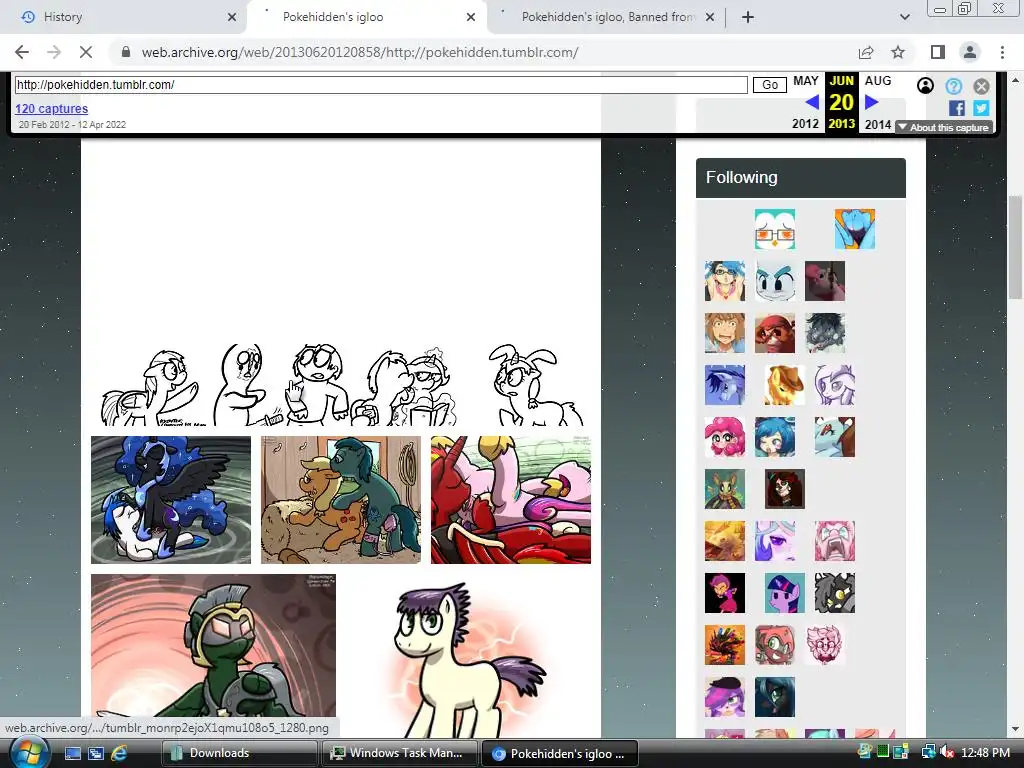
Task: Open the Chrome three-dot menu
Action: point(1002,52)
